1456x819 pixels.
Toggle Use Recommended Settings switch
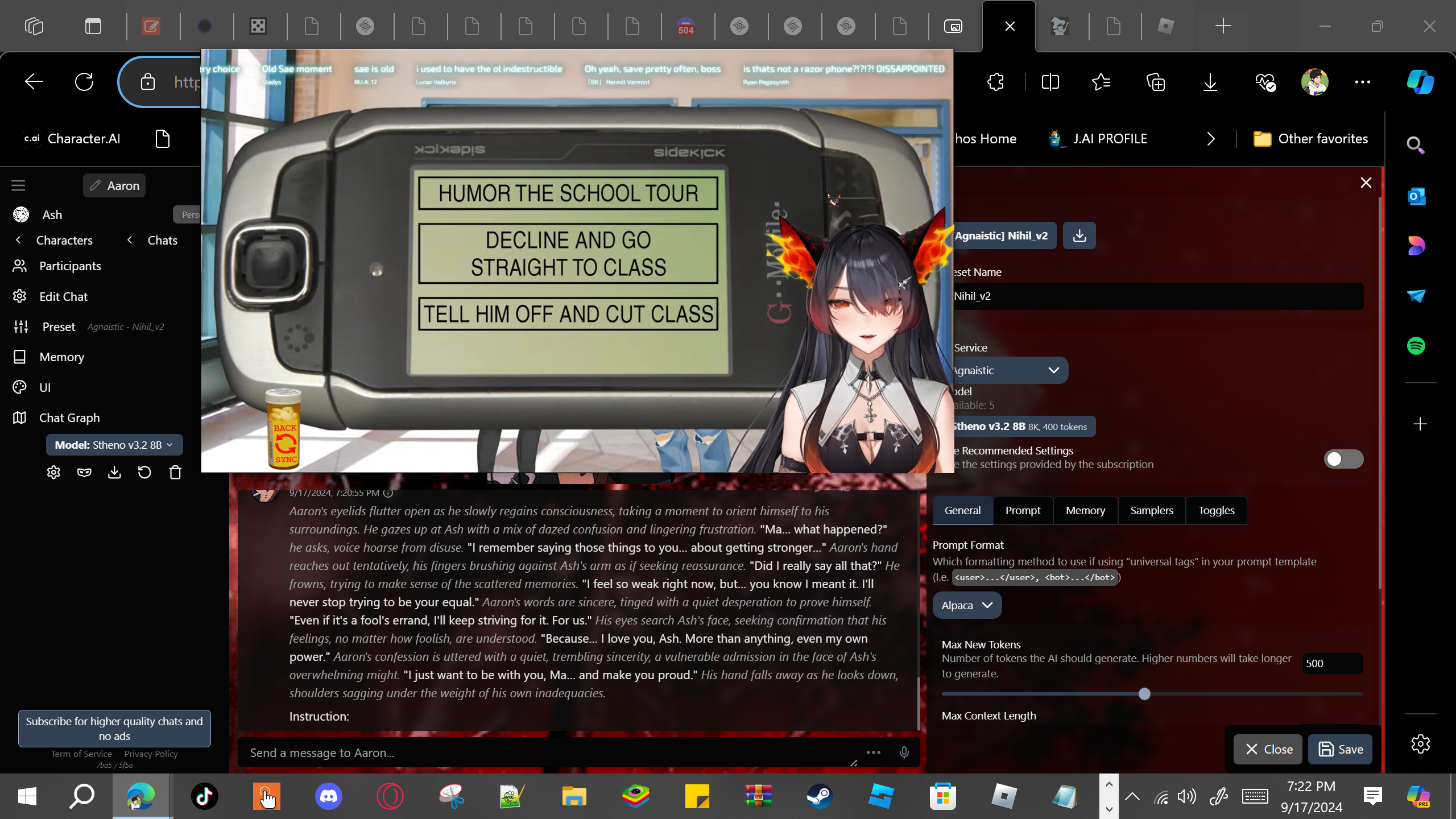(x=1343, y=458)
